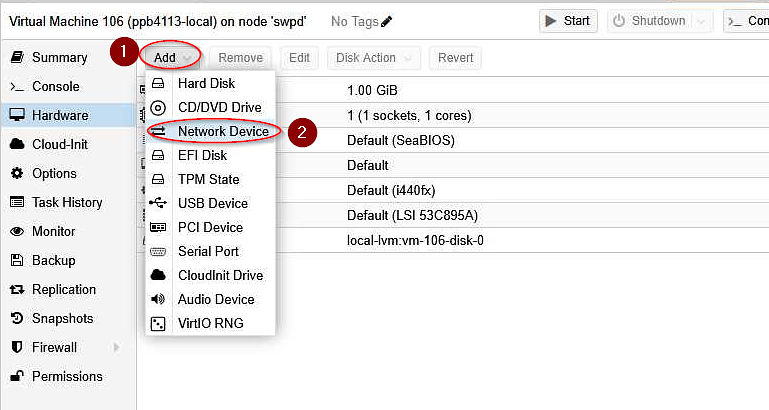This screenshot has height=410, width=769.
Task: Expand the Firewall submenu arrow
Action: [x=116, y=347]
